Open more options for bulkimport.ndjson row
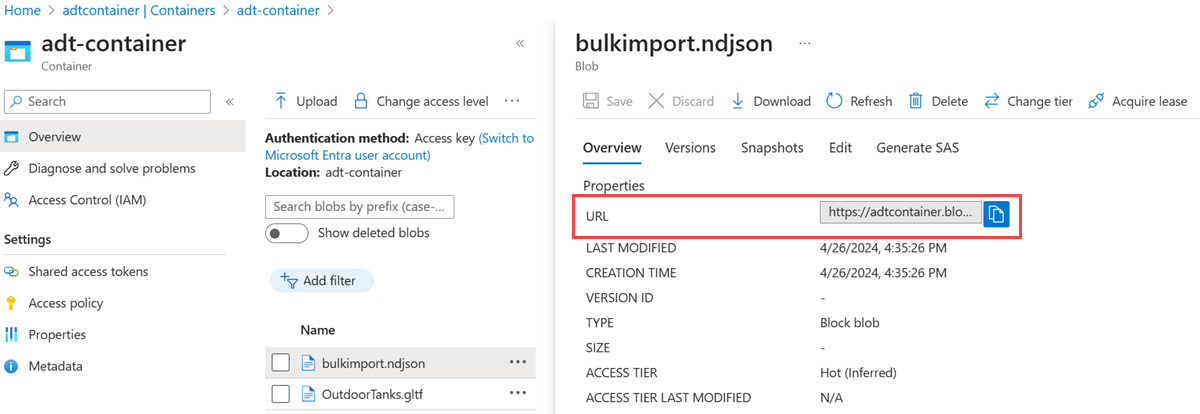The image size is (1200, 414). click(517, 362)
